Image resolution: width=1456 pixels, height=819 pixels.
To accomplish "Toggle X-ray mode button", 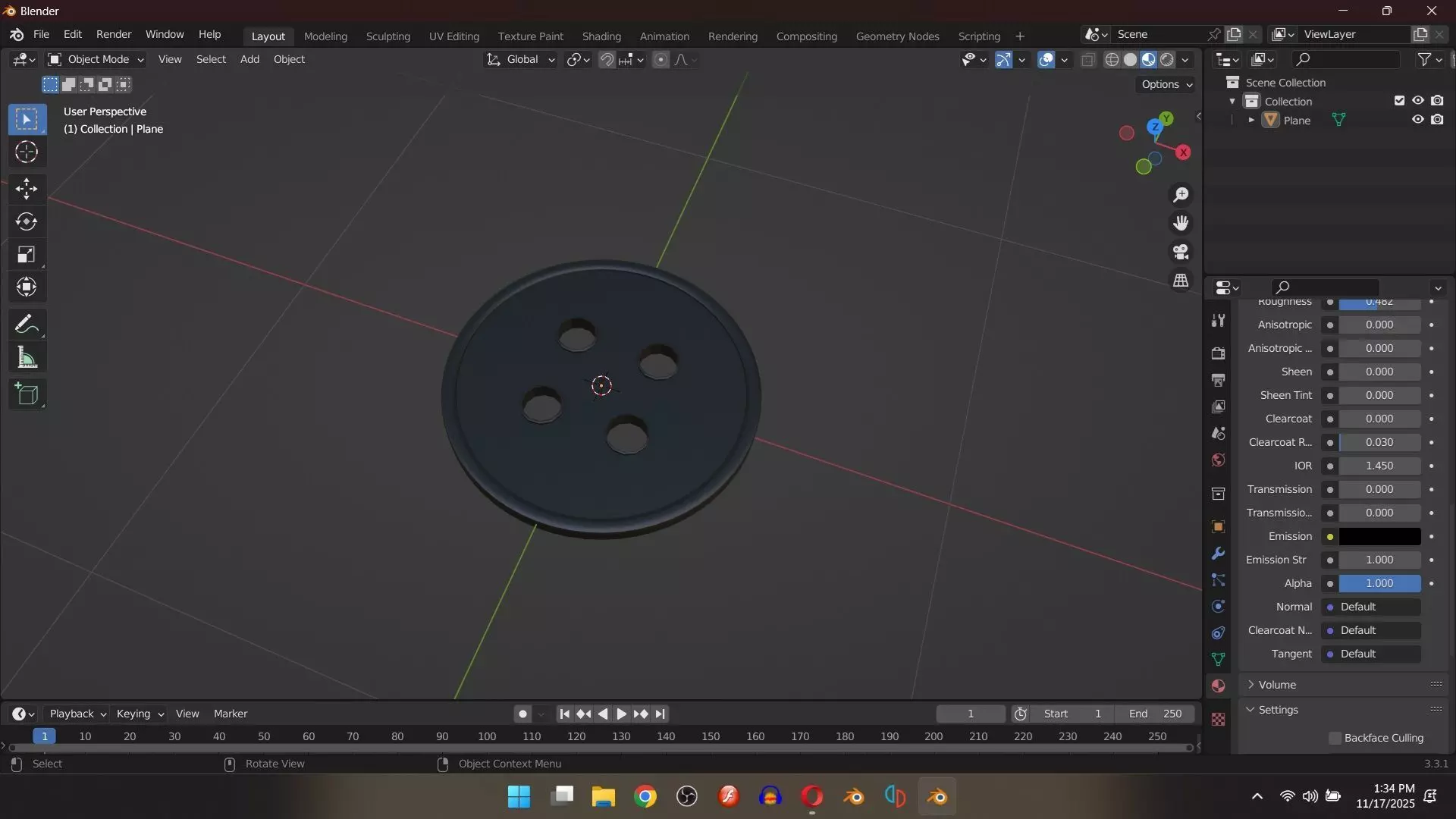I will [1087, 60].
